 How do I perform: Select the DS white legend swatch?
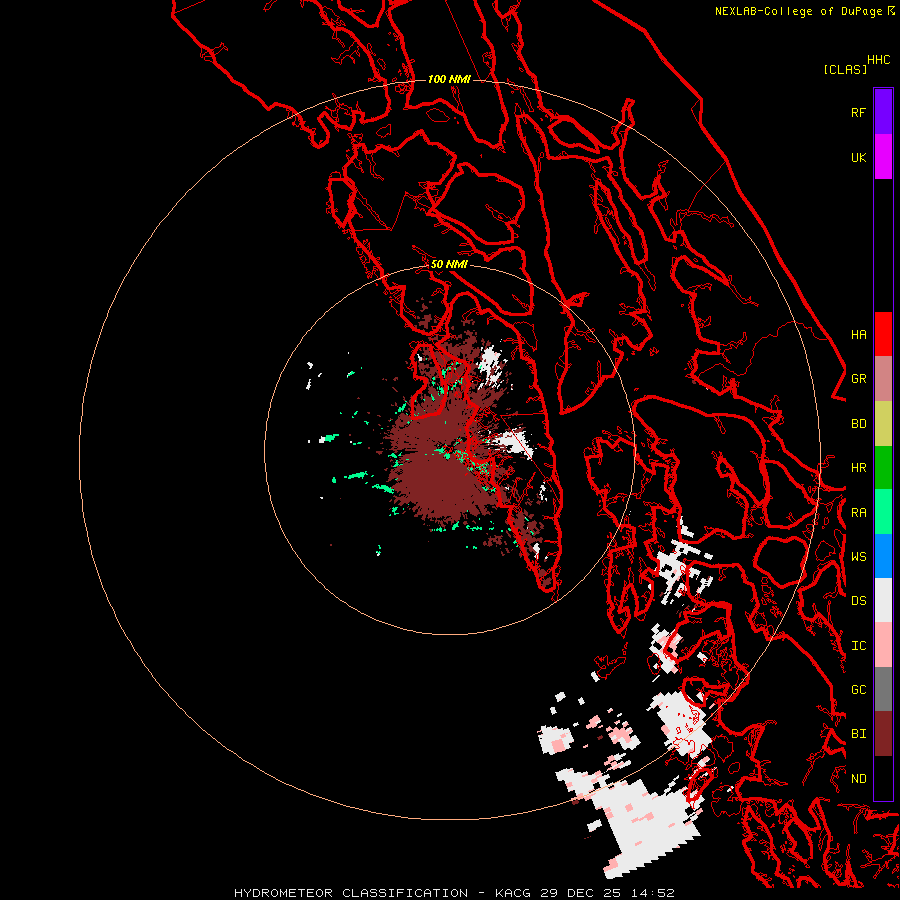point(883,600)
